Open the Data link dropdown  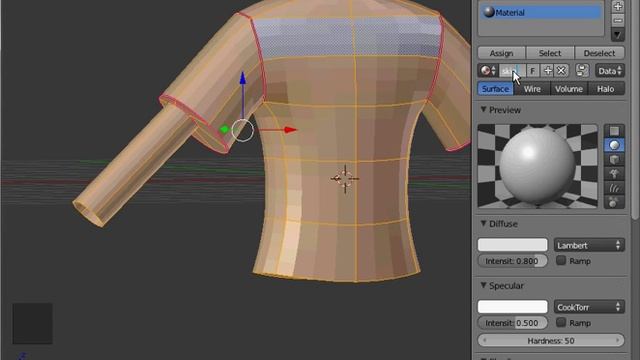pyautogui.click(x=610, y=71)
